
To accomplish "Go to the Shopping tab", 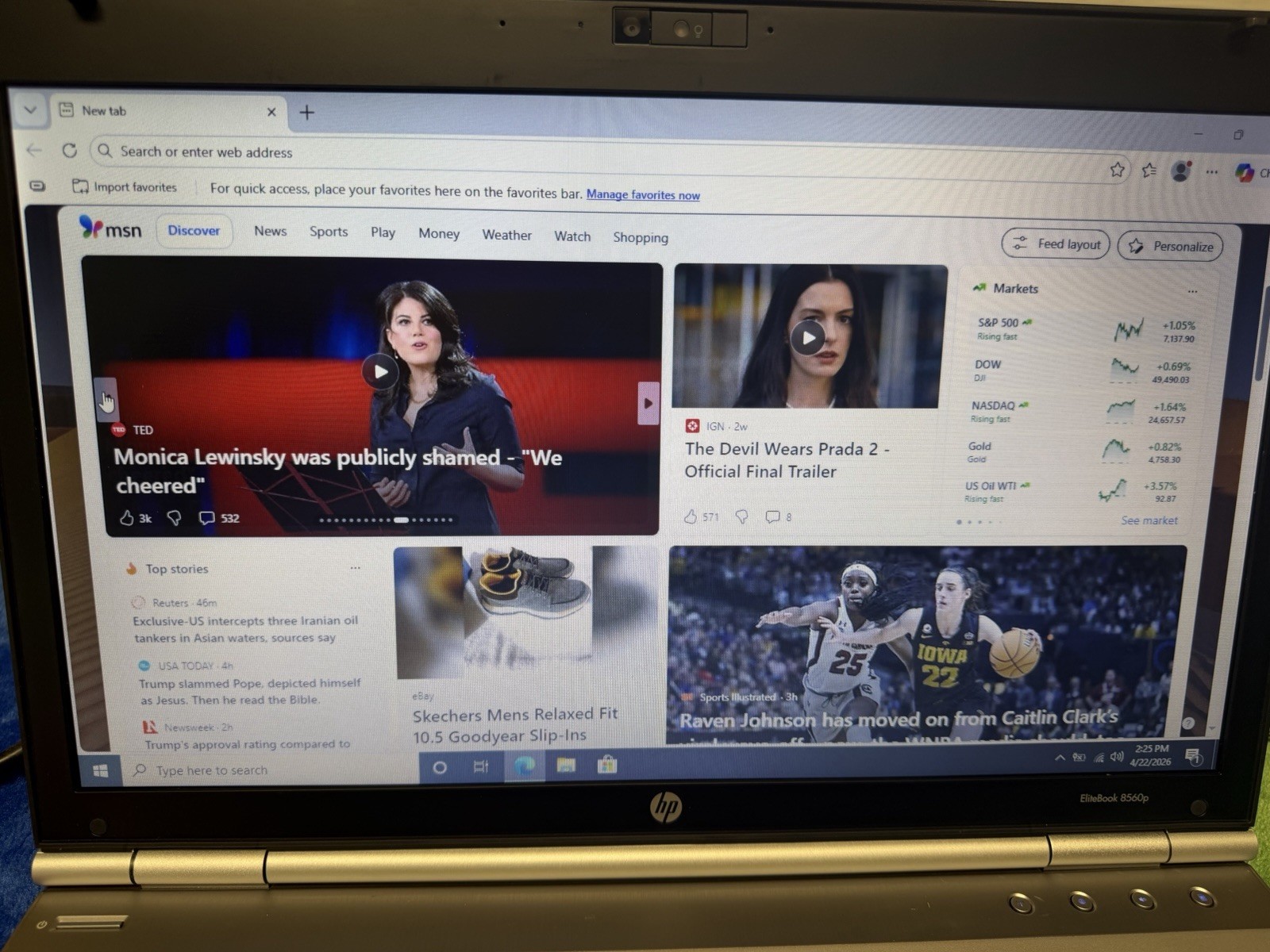I will [x=641, y=237].
